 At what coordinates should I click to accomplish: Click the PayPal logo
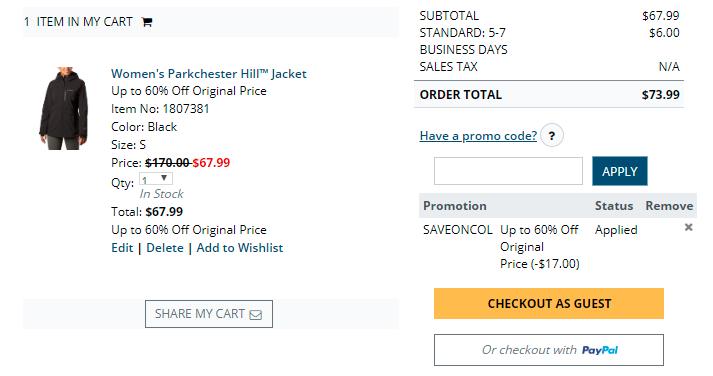coord(600,350)
